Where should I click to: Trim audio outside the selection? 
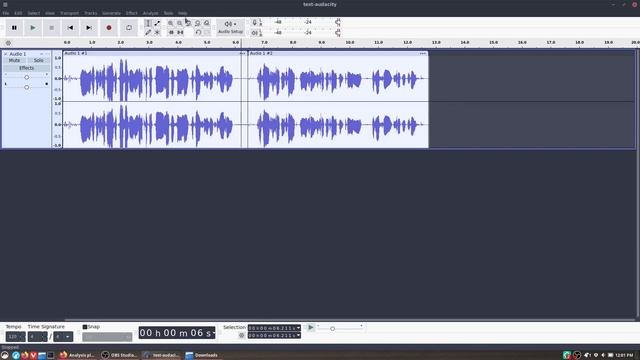point(171,32)
